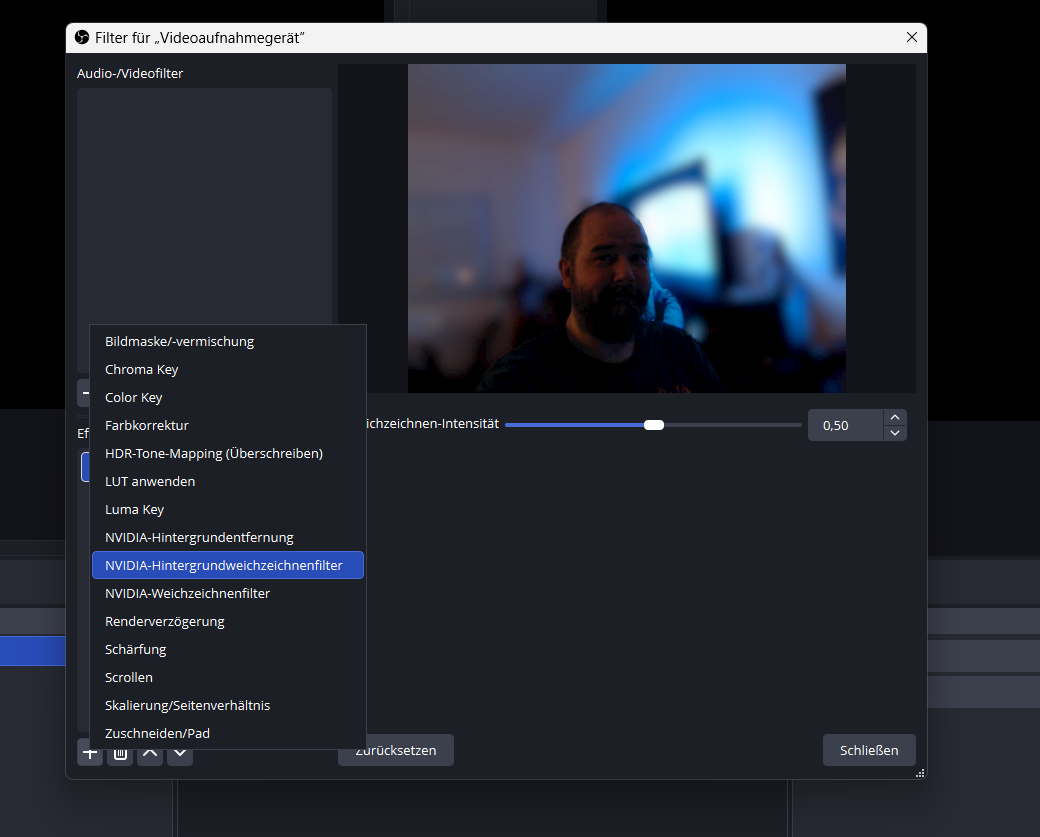Move filter down with the down arrow
Viewport: 1040px width, 837px height.
(180, 755)
